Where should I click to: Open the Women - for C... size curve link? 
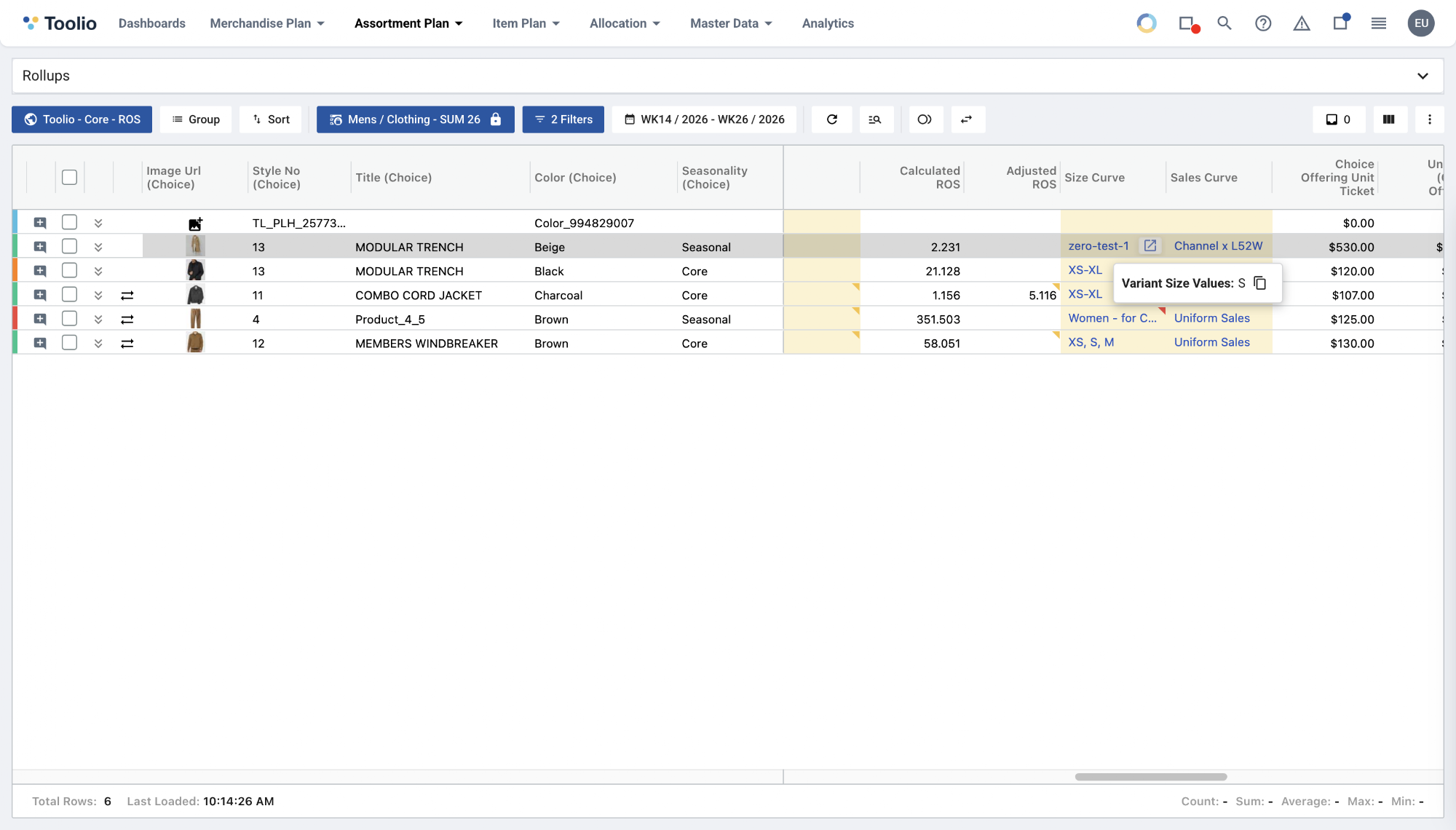(x=1112, y=318)
